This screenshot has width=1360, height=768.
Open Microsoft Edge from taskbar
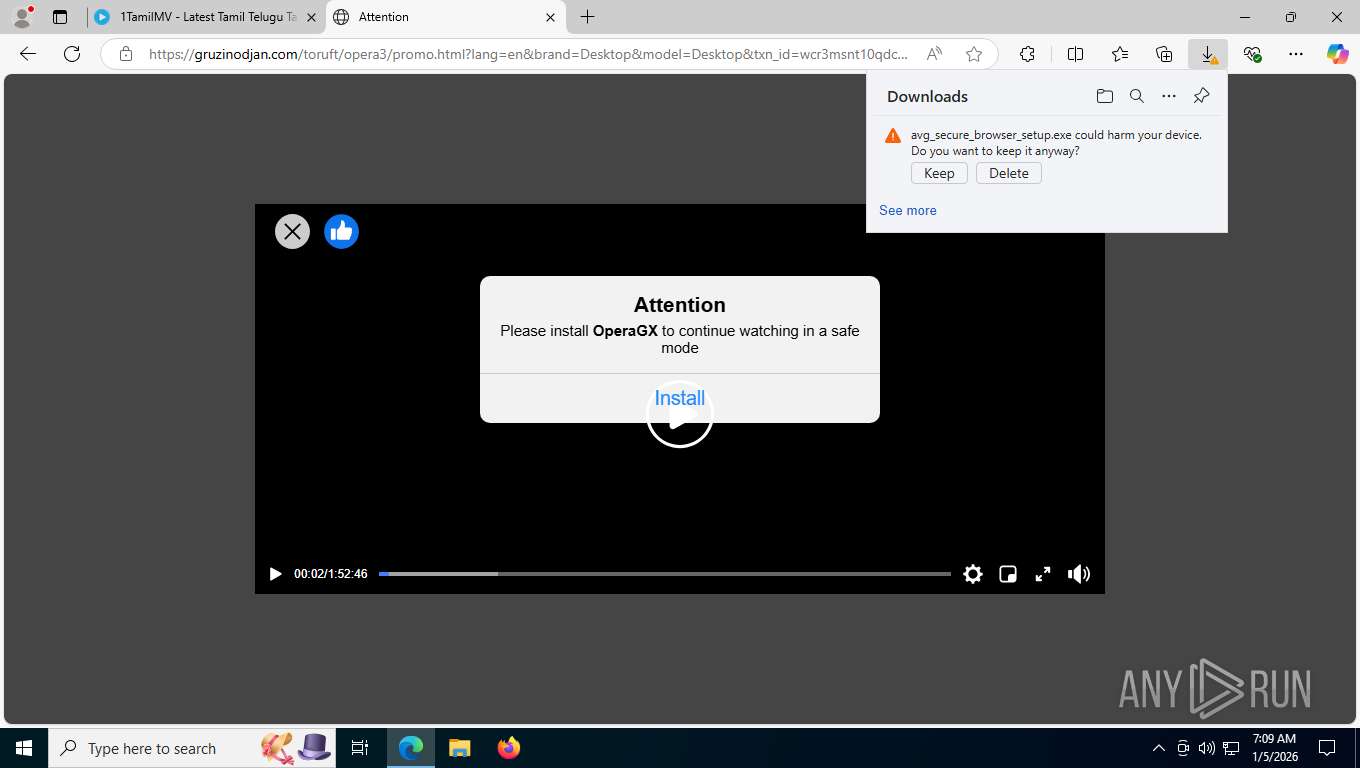coord(410,748)
